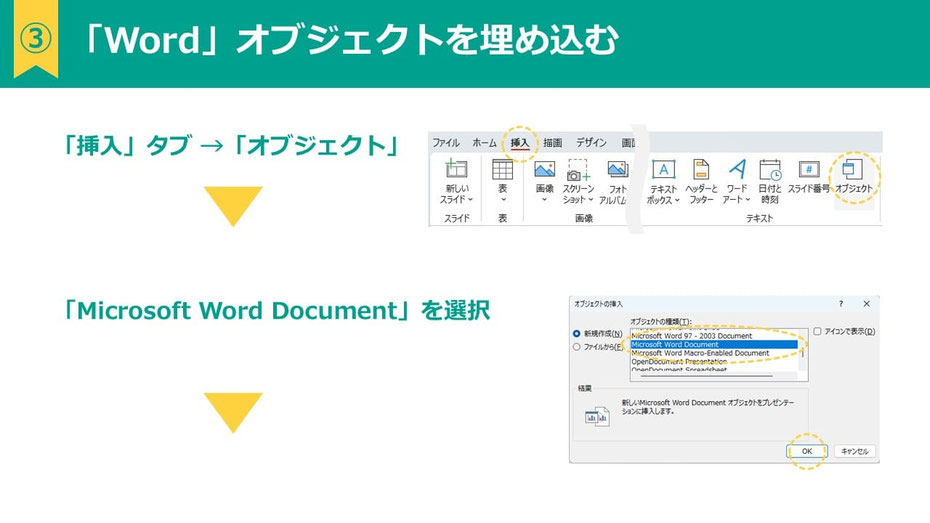Switch to the デザイン (Design) tab

pos(591,143)
